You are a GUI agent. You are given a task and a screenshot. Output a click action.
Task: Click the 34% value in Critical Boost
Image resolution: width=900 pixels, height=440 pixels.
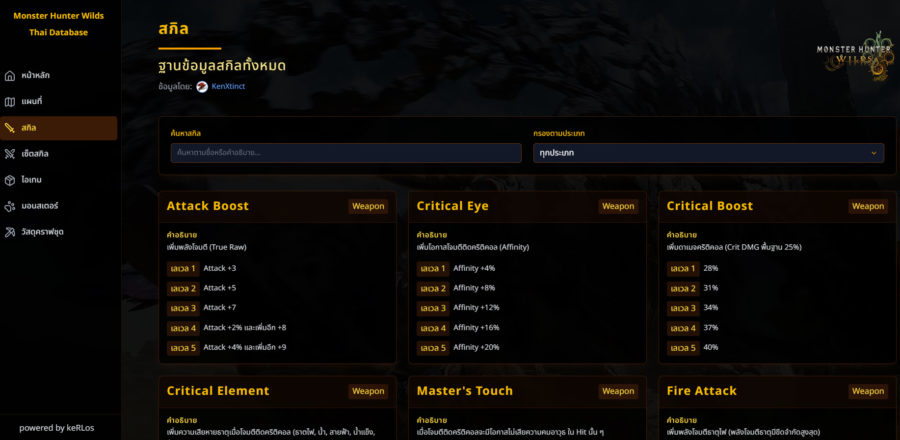tap(711, 307)
